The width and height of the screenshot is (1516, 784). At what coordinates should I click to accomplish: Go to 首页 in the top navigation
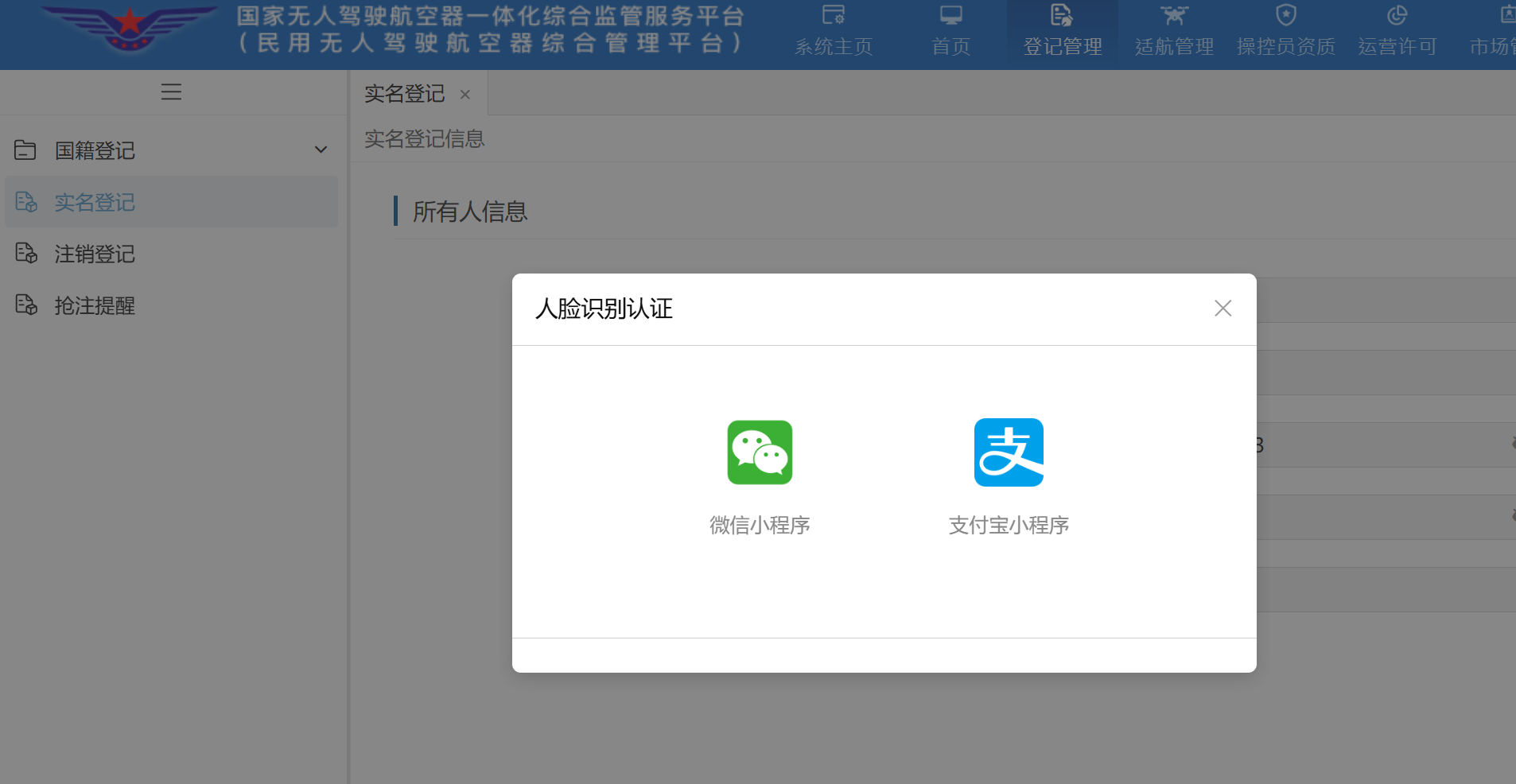click(951, 34)
